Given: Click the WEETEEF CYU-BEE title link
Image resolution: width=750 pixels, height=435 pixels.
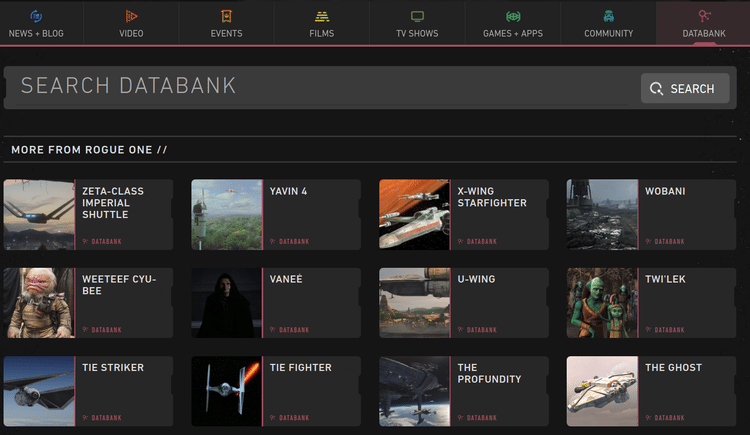Looking at the screenshot, I should tap(119, 285).
